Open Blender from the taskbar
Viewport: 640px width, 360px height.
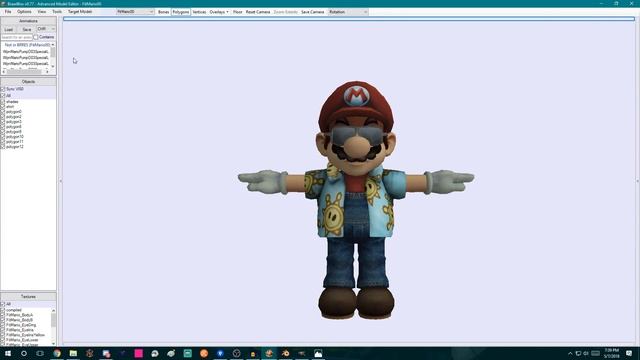click(x=285, y=353)
